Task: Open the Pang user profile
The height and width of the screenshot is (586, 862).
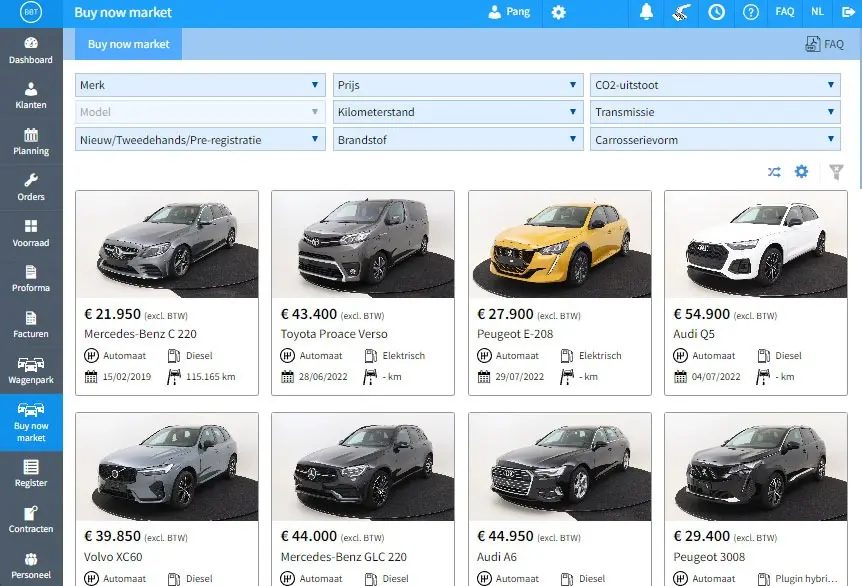Action: coord(509,12)
